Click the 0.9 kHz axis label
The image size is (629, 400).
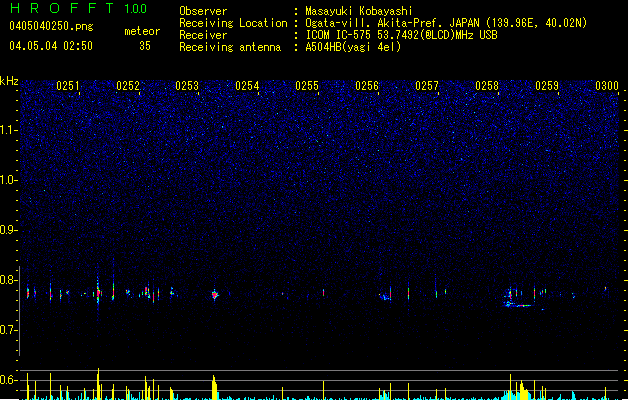point(9,230)
